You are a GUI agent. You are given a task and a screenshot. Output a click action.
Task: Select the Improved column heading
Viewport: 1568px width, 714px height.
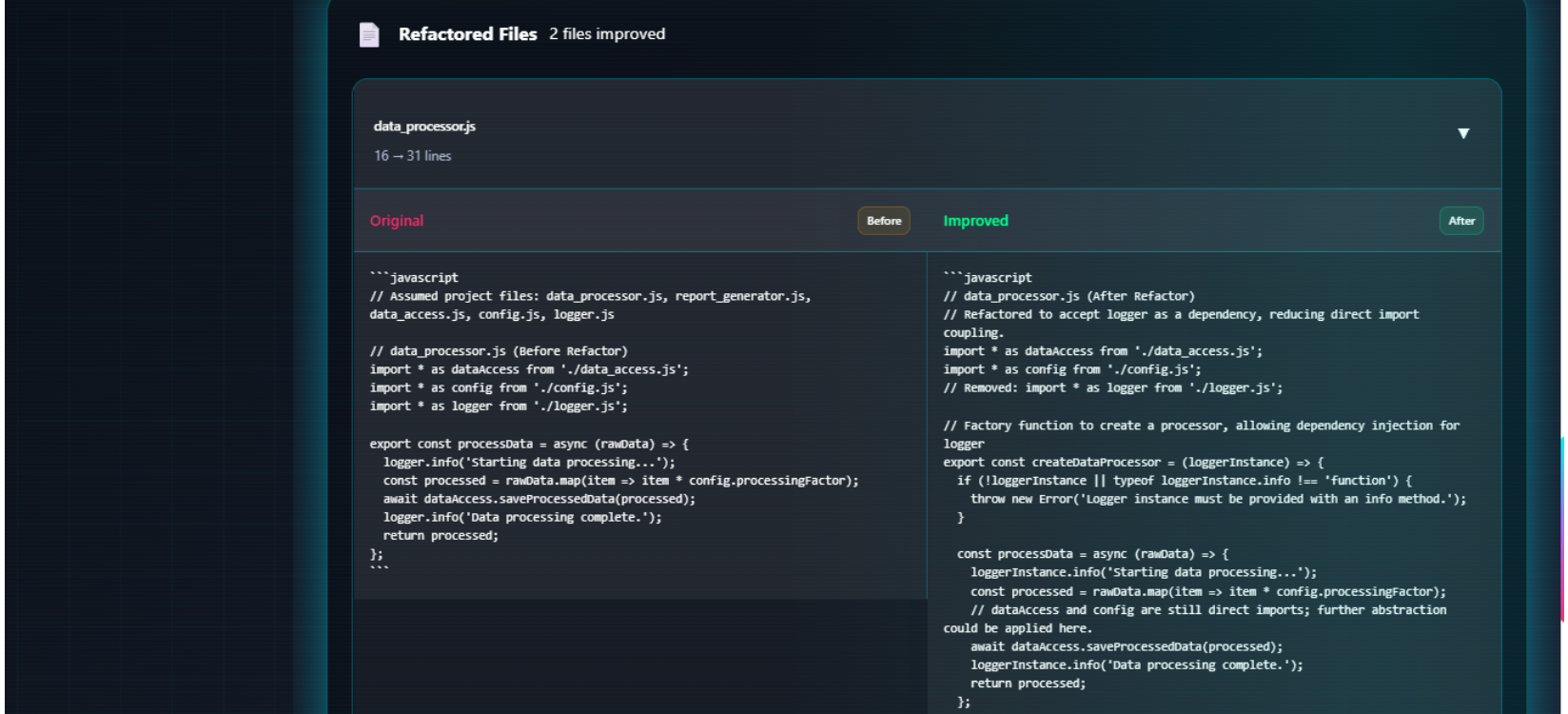click(x=975, y=221)
